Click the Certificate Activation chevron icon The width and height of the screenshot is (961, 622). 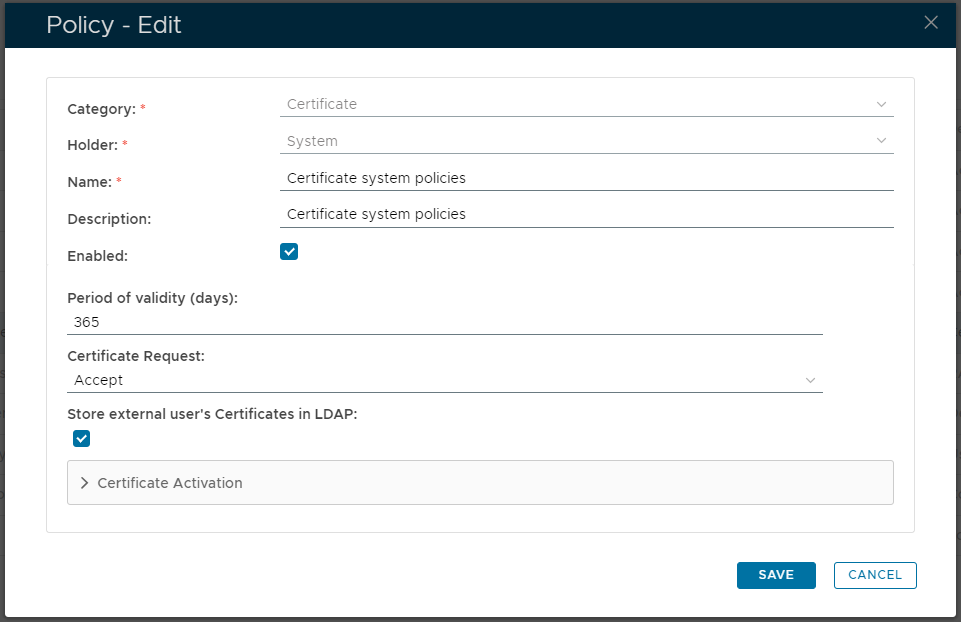click(84, 483)
